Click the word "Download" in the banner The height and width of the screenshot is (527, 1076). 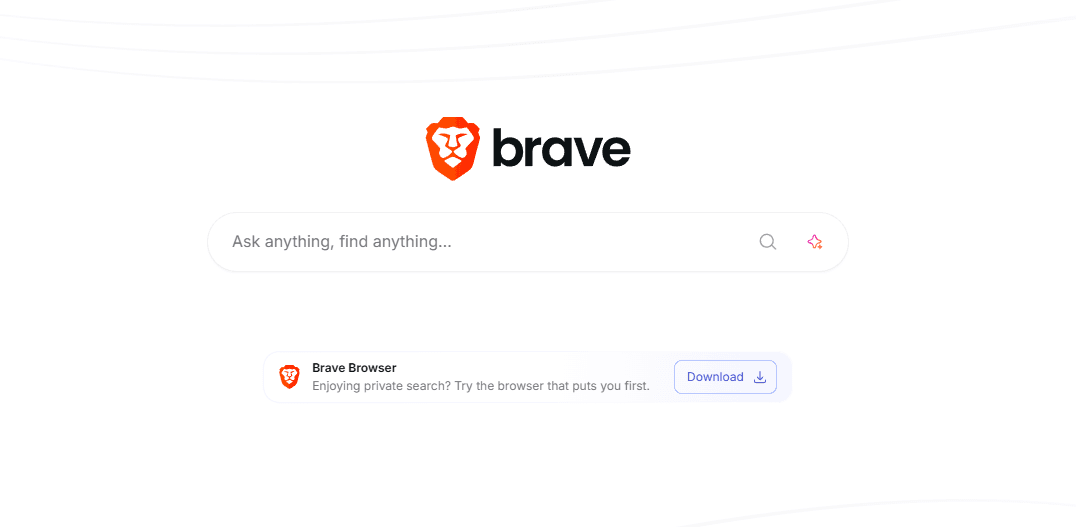click(715, 377)
